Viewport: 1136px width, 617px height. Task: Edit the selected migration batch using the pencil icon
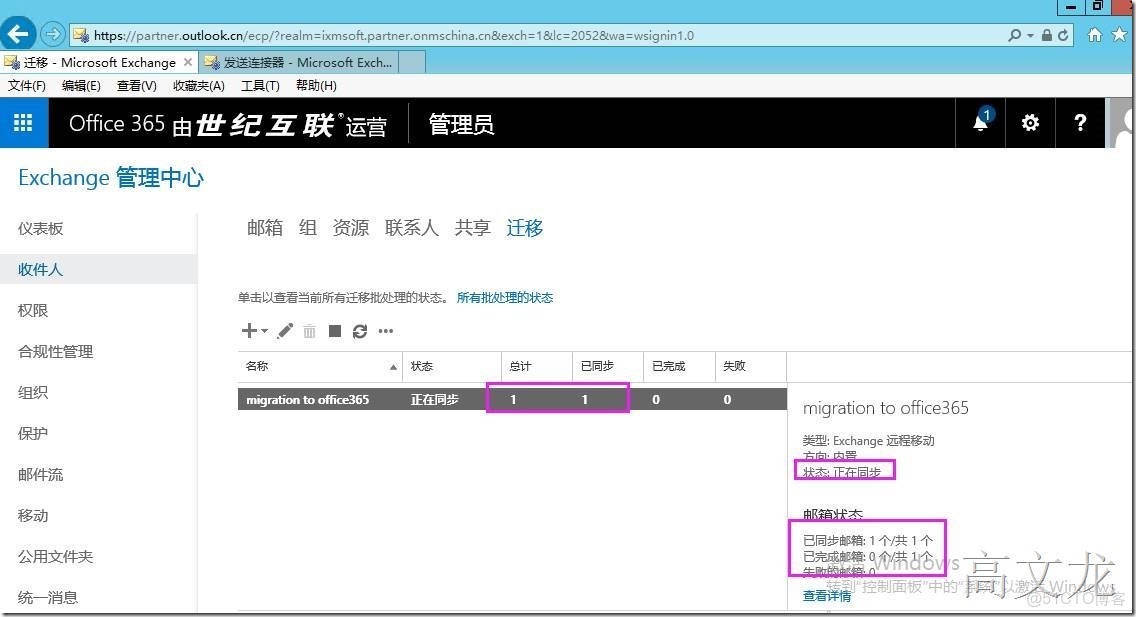(285, 331)
